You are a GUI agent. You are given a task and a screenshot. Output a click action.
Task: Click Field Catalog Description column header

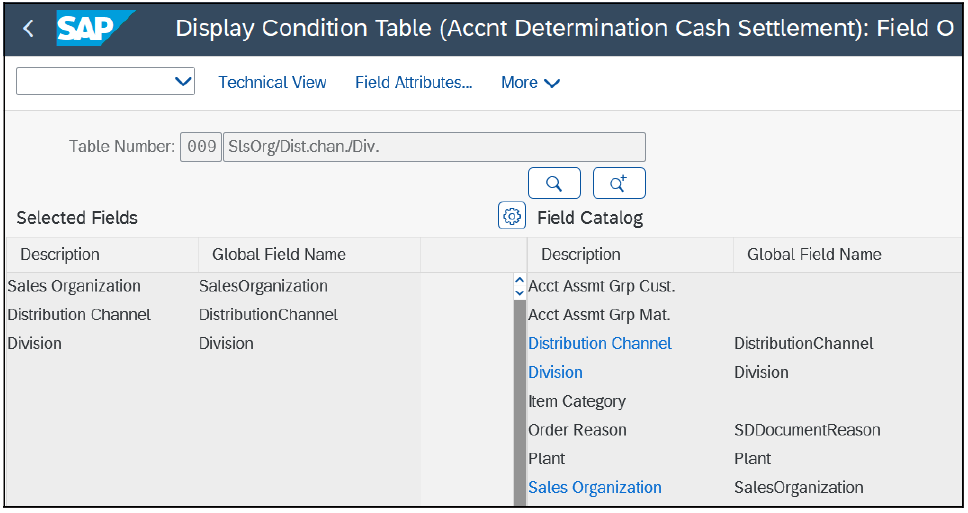[x=630, y=254]
